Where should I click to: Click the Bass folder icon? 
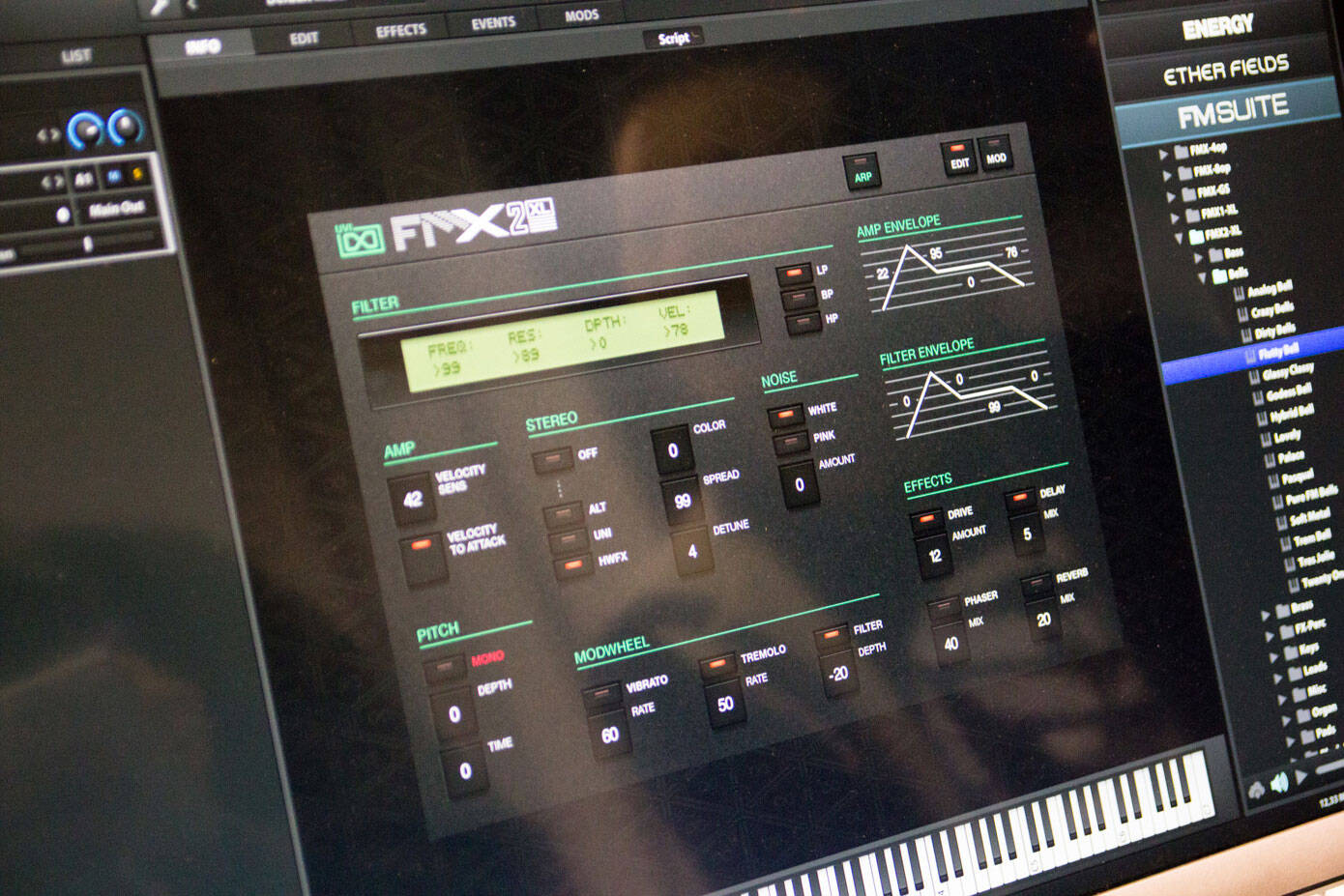coord(1214,256)
